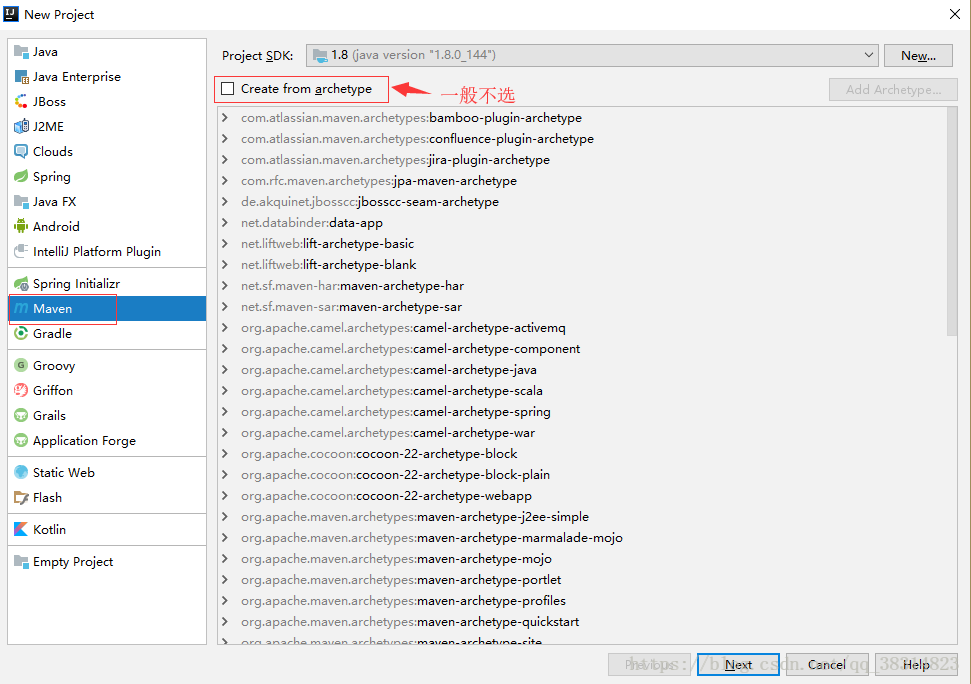The width and height of the screenshot is (971, 684).
Task: Select the Gradle icon
Action: pyautogui.click(x=21, y=334)
